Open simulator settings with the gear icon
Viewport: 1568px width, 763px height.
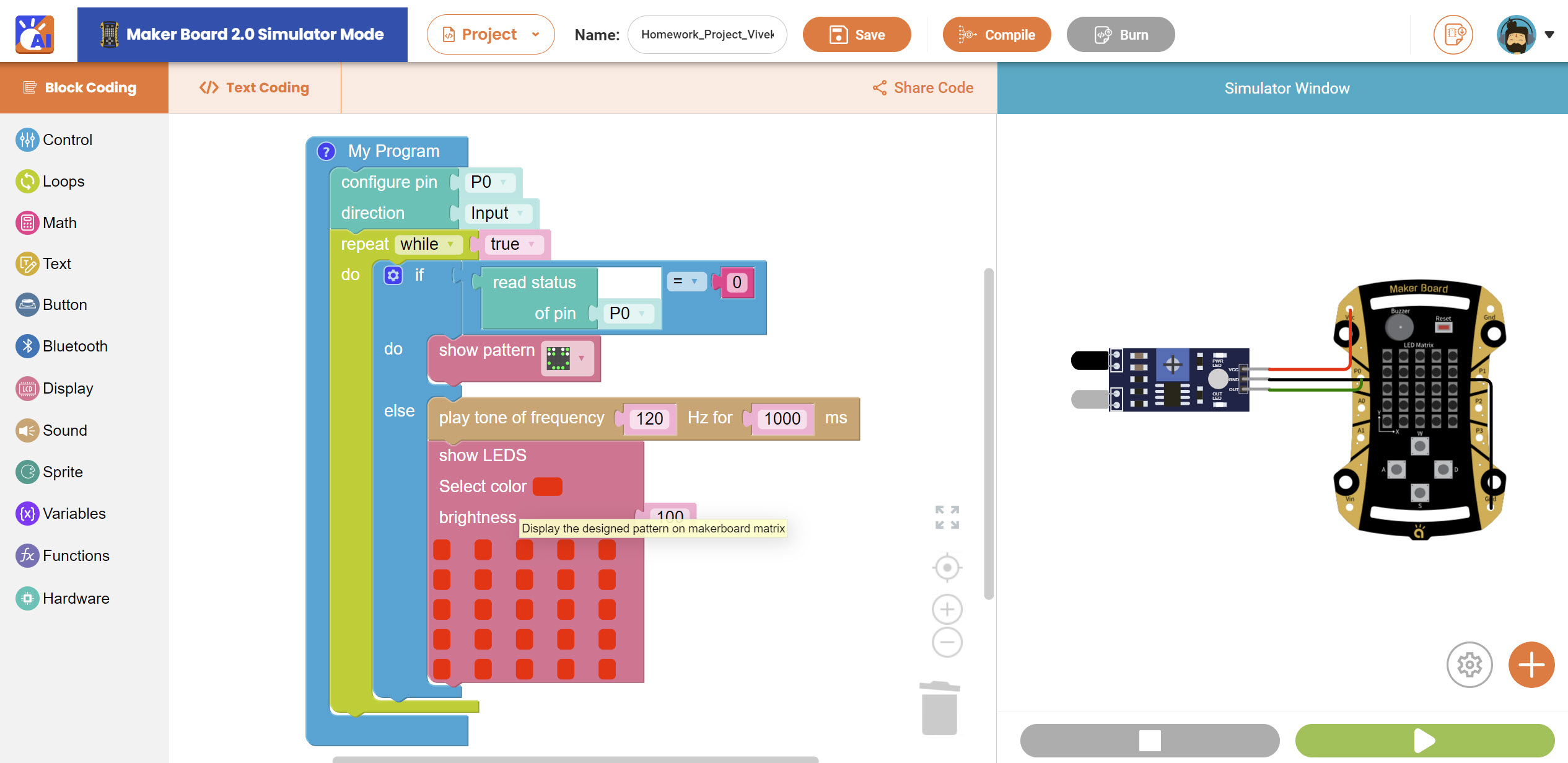coord(1469,665)
